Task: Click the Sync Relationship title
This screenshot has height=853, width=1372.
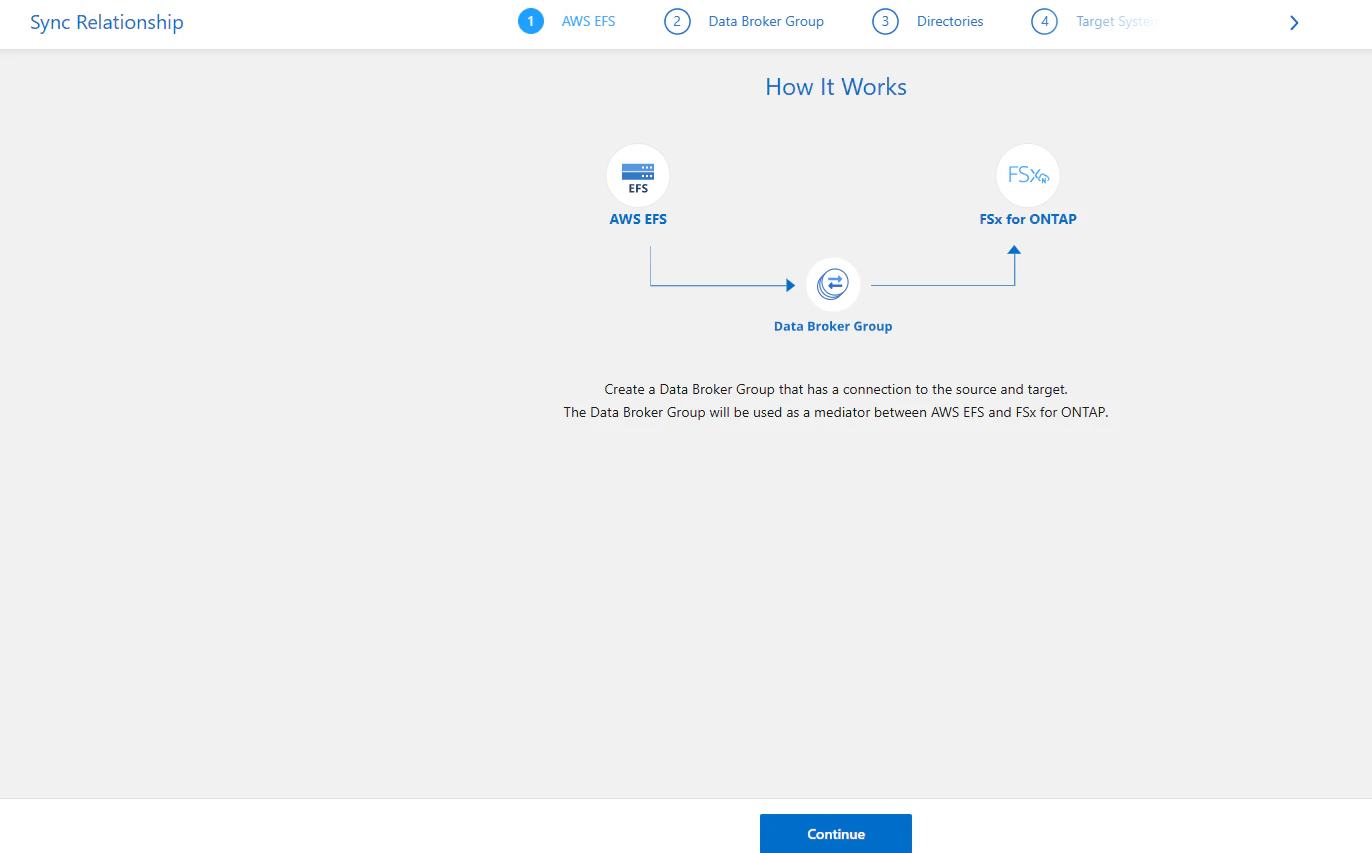Action: pos(107,22)
